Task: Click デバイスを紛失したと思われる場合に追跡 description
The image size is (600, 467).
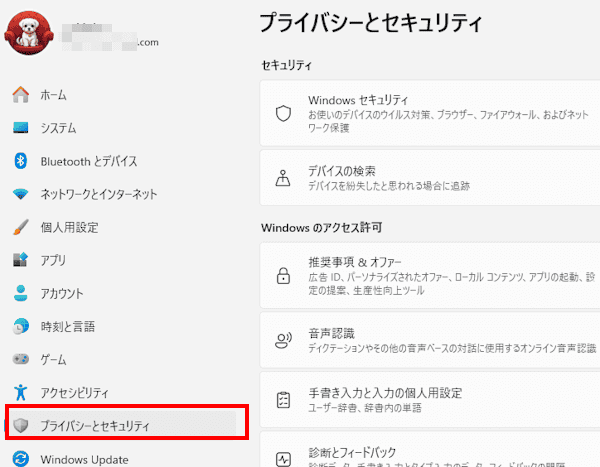Action: pos(389,186)
